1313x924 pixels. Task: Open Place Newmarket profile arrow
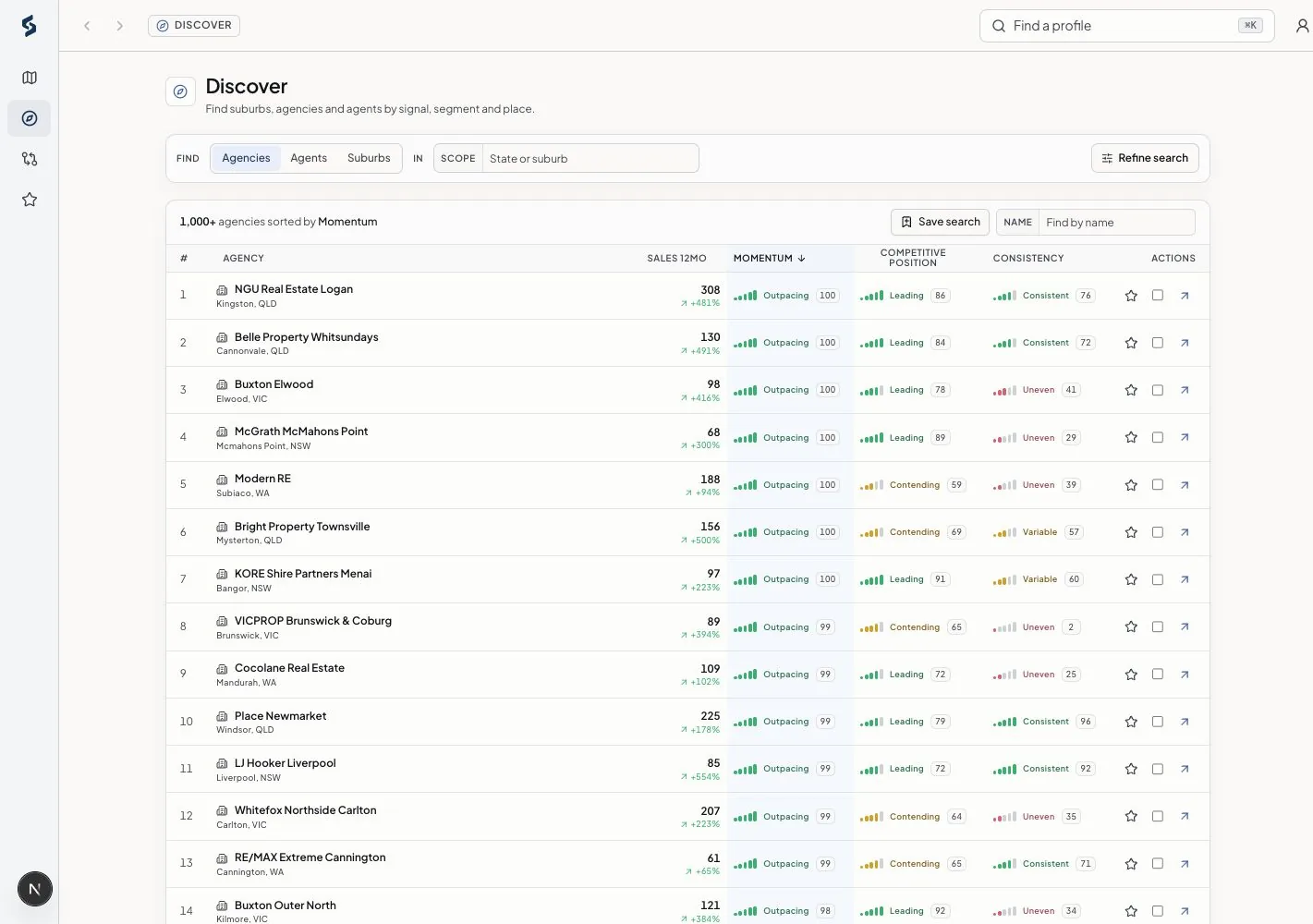pyautogui.click(x=1185, y=722)
